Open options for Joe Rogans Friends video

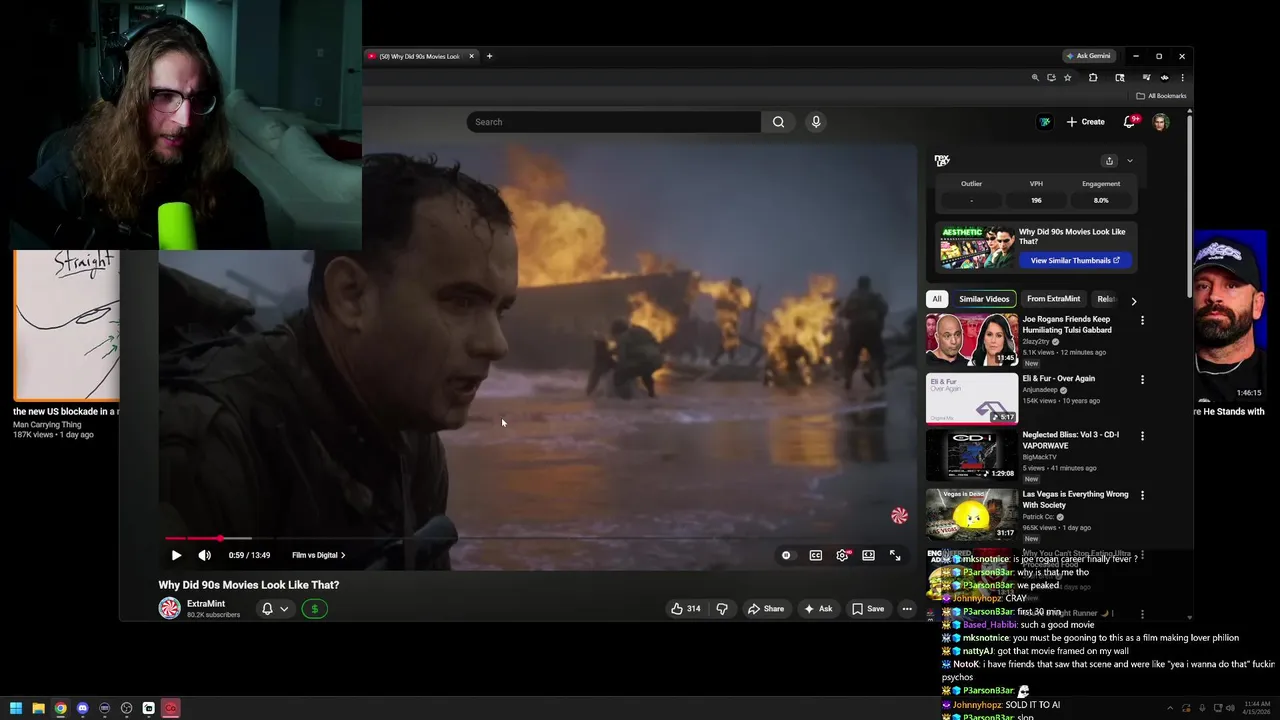(1142, 321)
